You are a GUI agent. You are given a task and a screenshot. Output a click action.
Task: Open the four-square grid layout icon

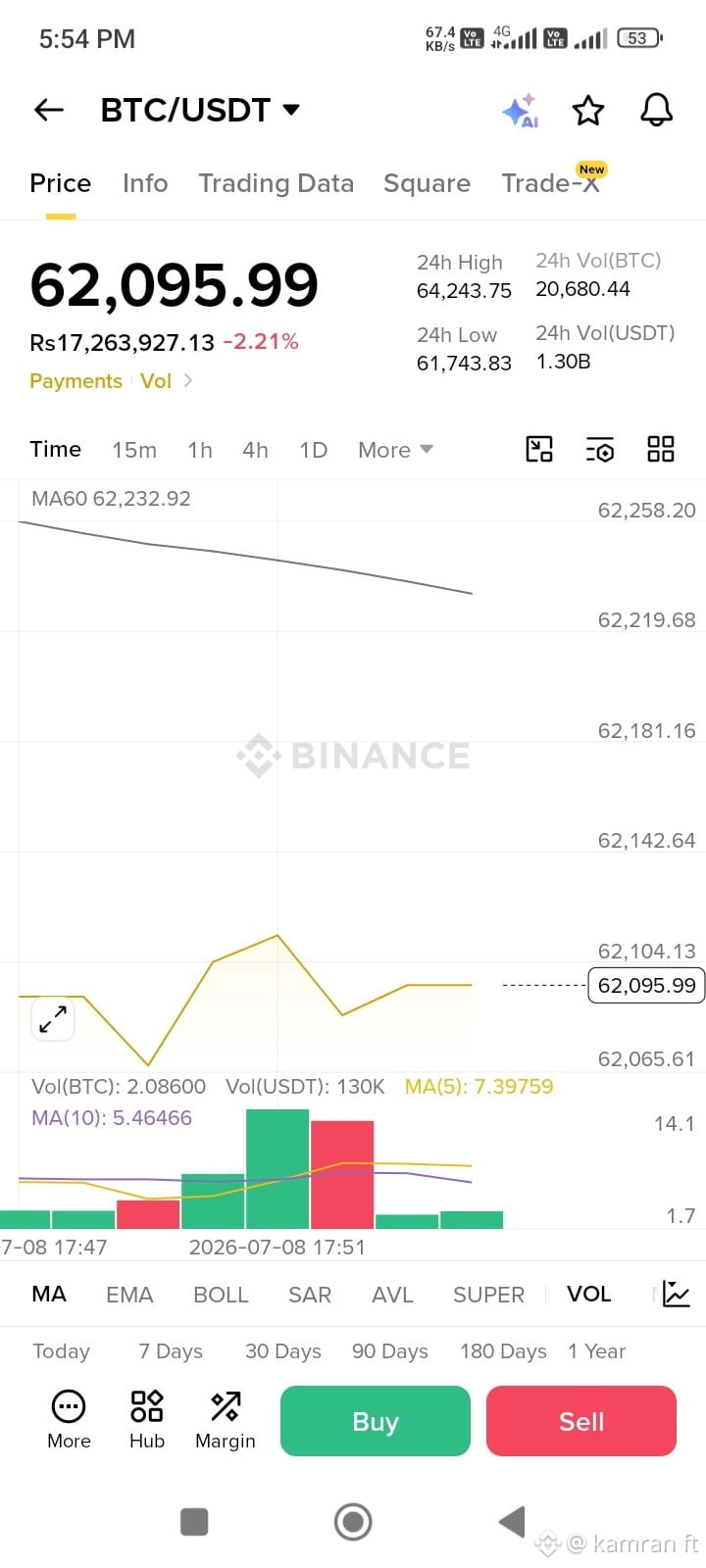pos(661,449)
